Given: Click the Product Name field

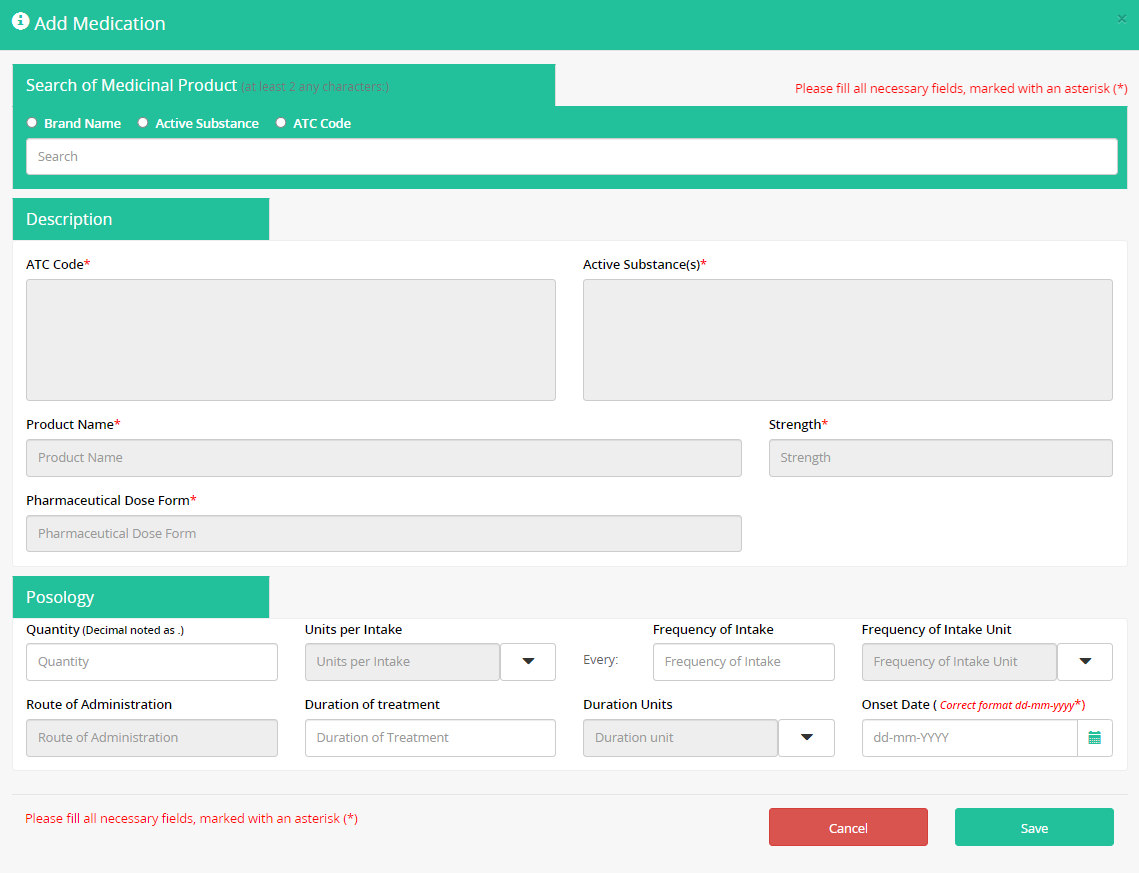Looking at the screenshot, I should 383,458.
